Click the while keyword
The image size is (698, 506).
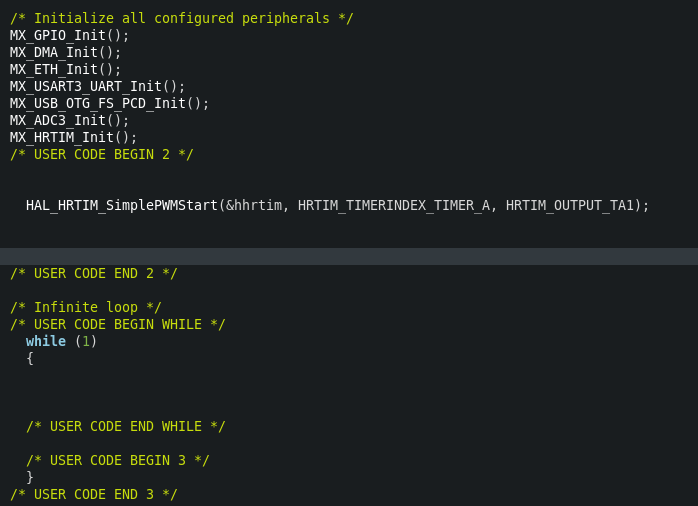tap(46, 341)
